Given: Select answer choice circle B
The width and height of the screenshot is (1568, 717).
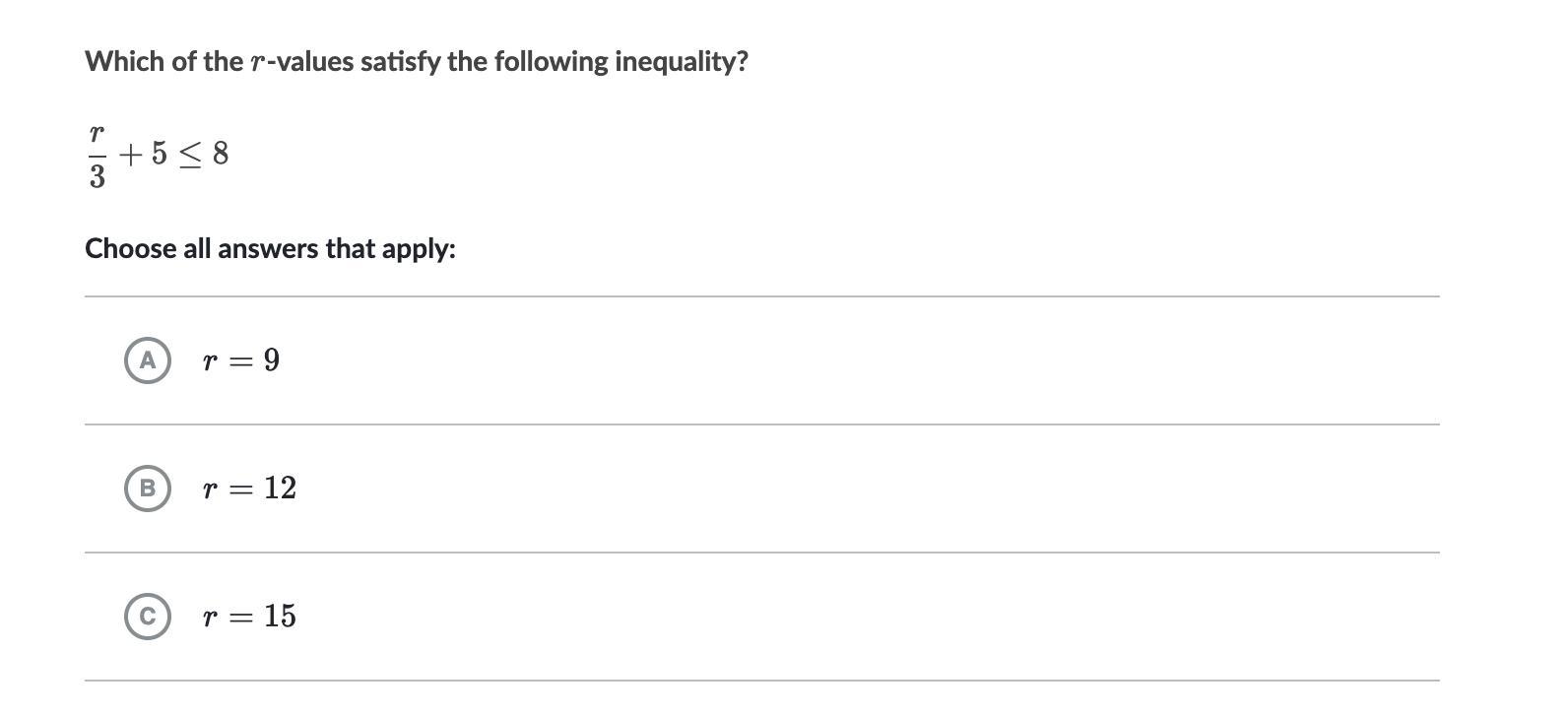Looking at the screenshot, I should click(147, 489).
